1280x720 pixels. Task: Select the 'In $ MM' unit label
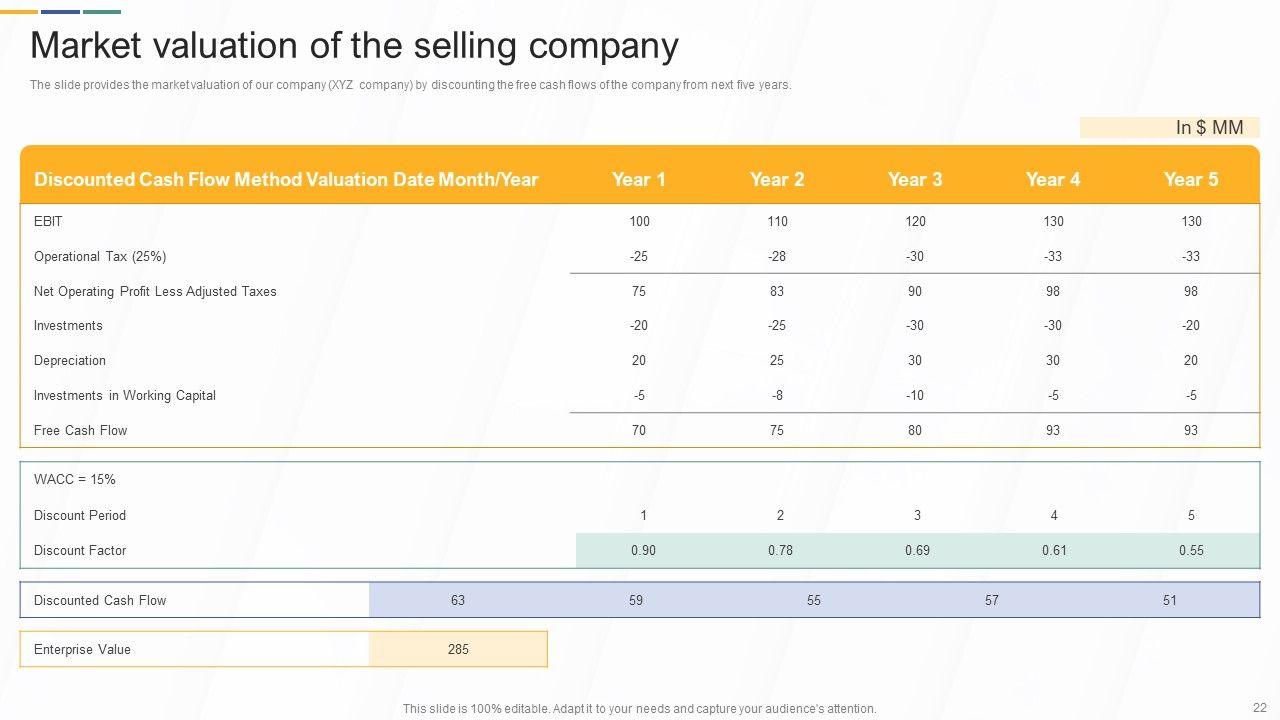click(1209, 127)
